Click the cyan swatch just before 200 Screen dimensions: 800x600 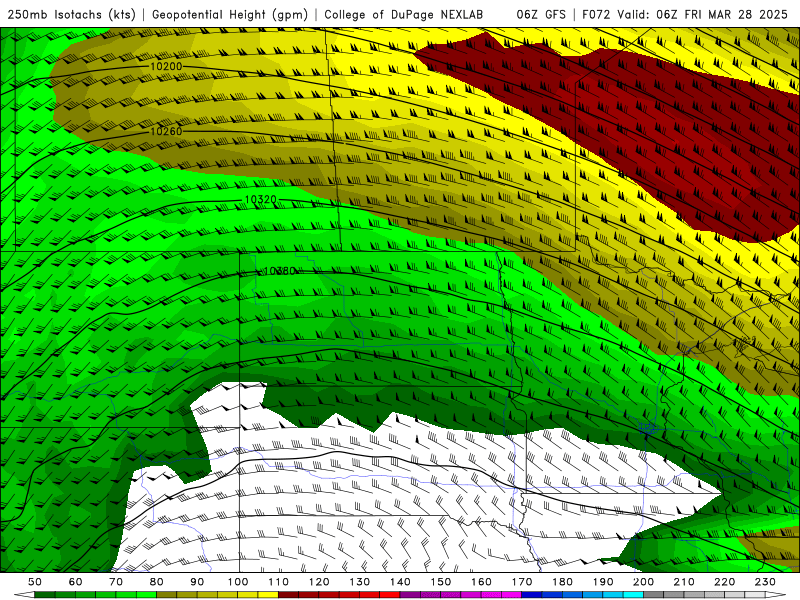pos(633,595)
